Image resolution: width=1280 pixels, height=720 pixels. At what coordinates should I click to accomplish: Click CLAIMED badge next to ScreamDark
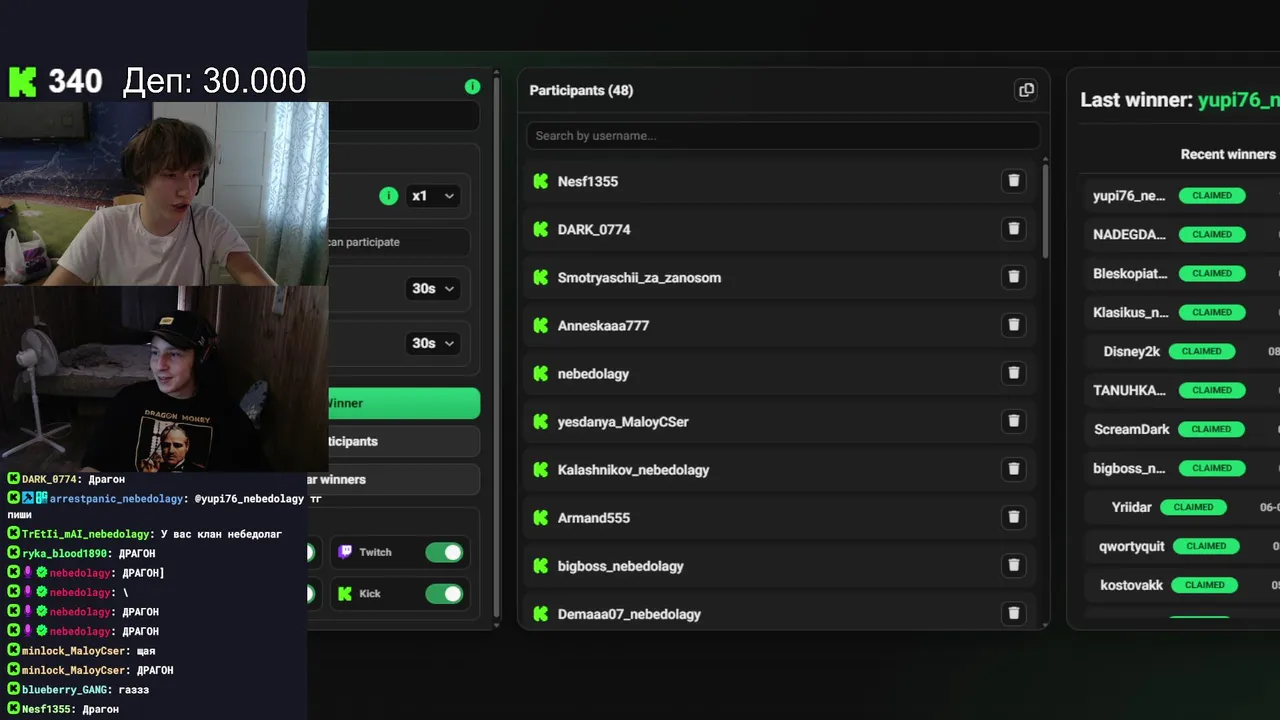point(1212,429)
